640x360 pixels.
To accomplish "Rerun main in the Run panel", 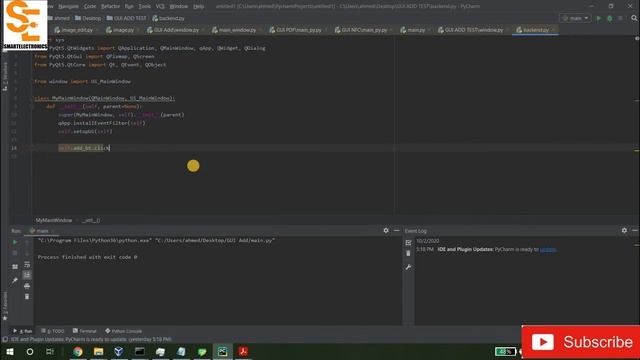I will pyautogui.click(x=15, y=242).
